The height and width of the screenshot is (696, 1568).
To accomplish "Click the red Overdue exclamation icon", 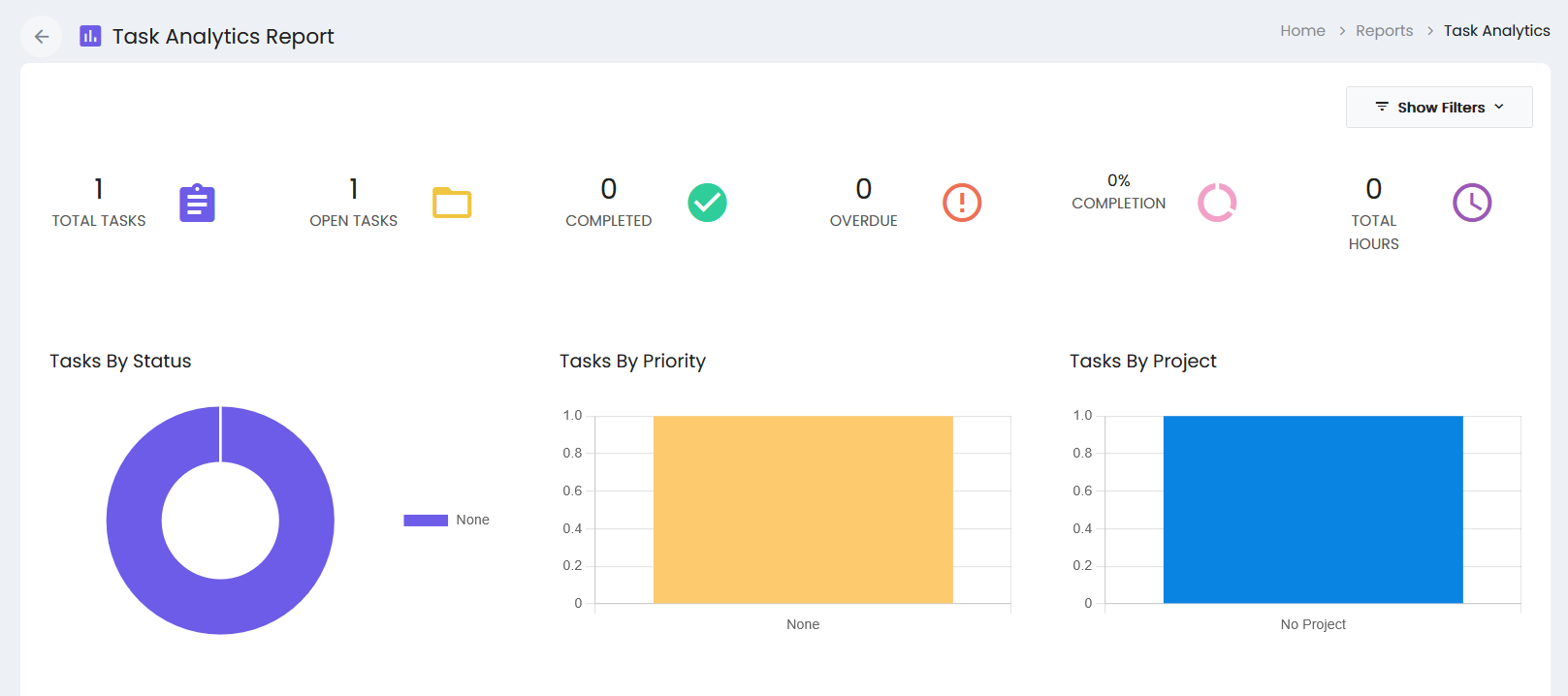I will 962,203.
